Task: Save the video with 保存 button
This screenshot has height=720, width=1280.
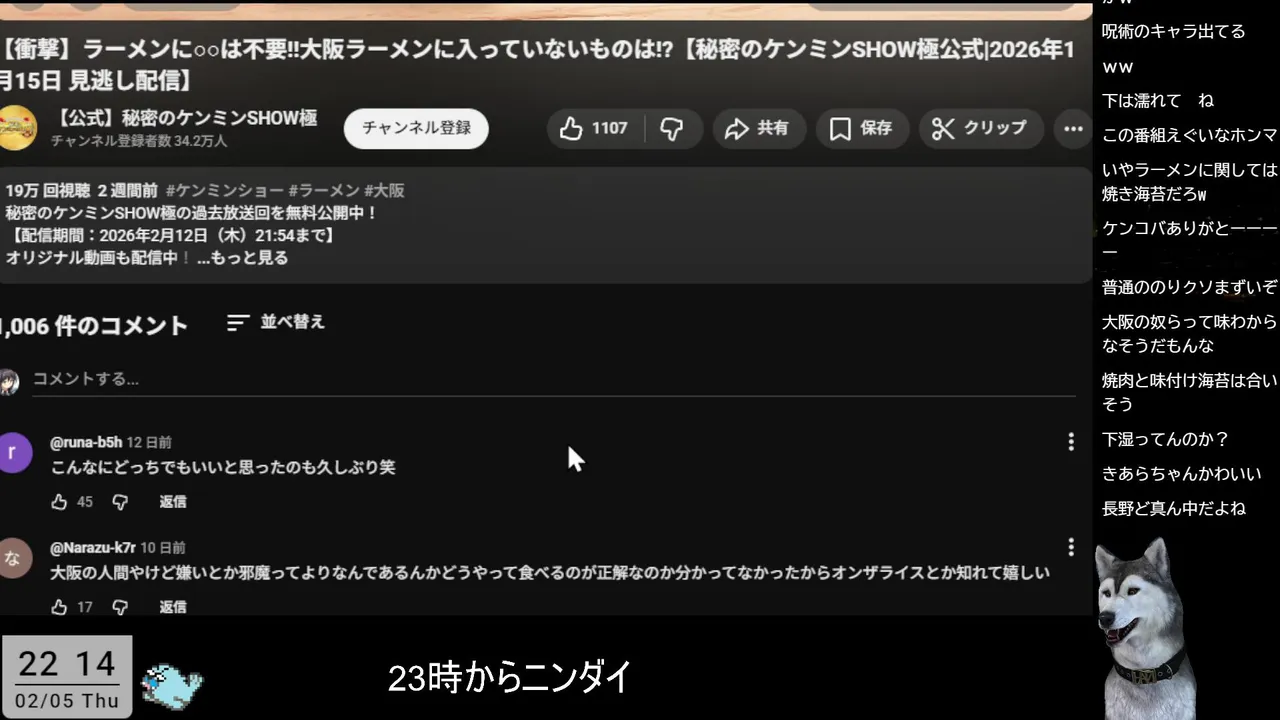Action: pos(862,128)
